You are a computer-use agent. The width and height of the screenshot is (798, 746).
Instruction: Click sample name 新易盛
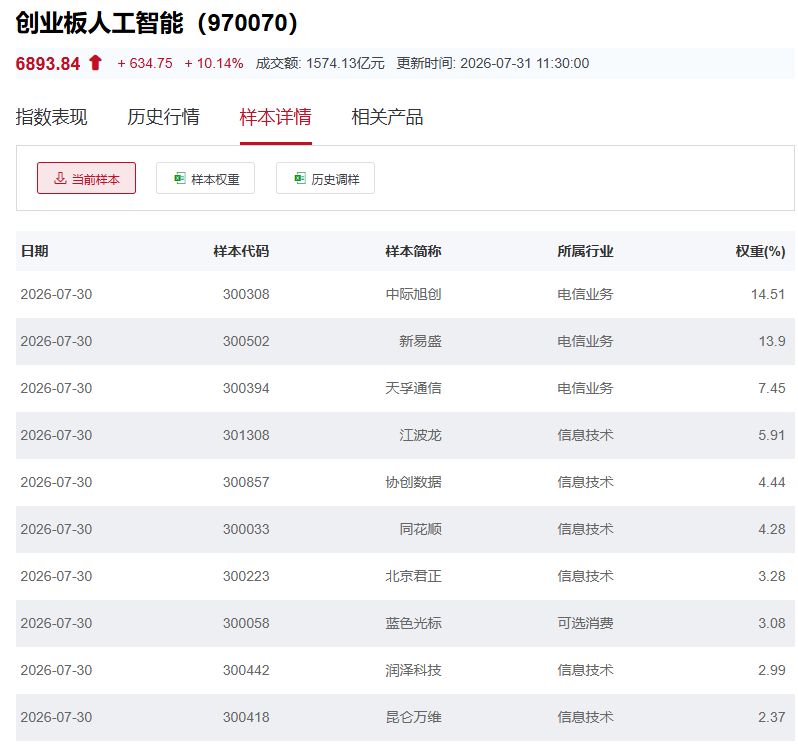coord(420,341)
